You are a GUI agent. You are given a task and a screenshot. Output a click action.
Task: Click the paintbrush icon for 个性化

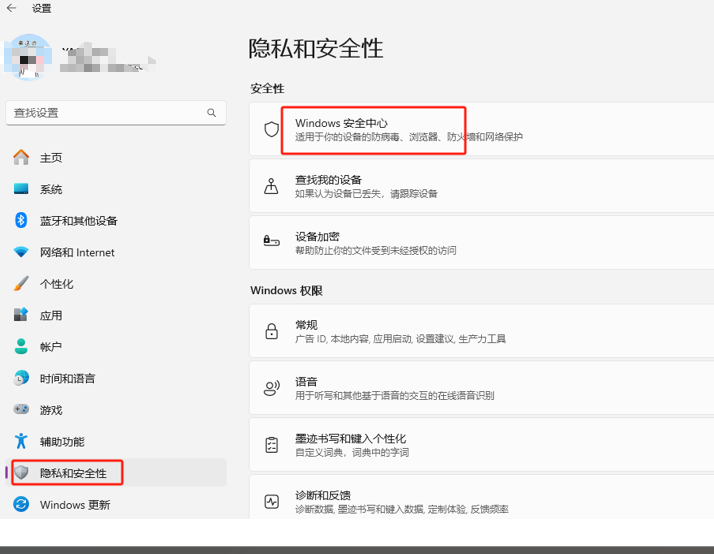coord(21,284)
